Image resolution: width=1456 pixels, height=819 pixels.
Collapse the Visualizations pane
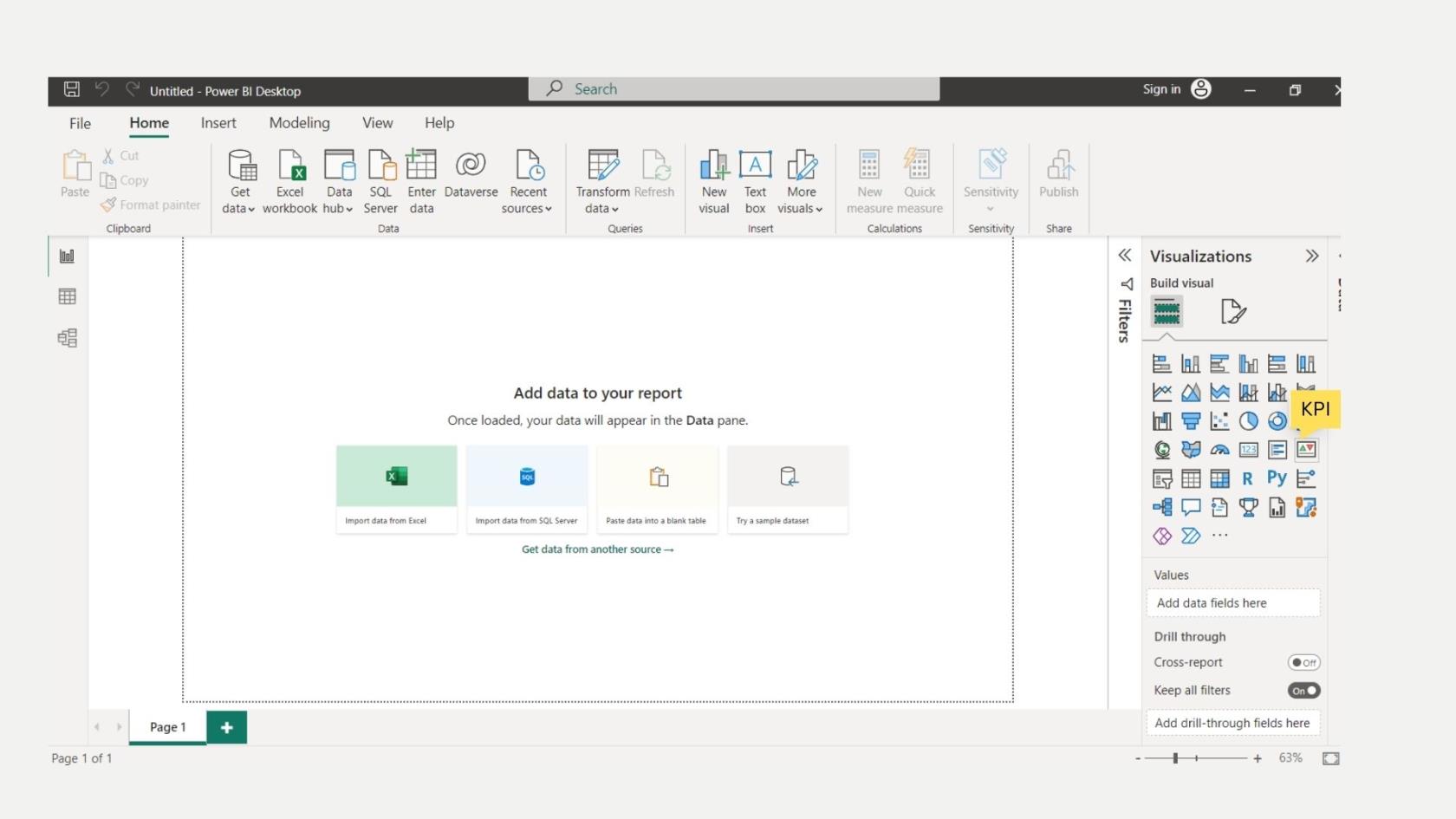tap(1312, 256)
